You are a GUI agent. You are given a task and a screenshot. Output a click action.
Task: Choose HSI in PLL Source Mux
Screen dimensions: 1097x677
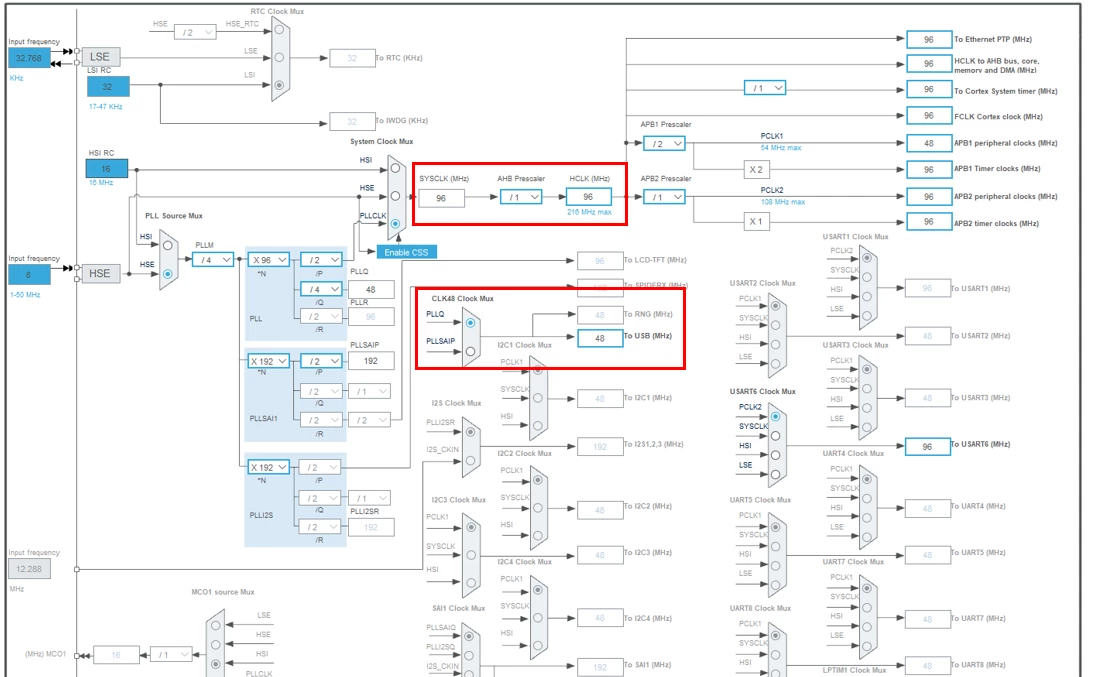167,245
